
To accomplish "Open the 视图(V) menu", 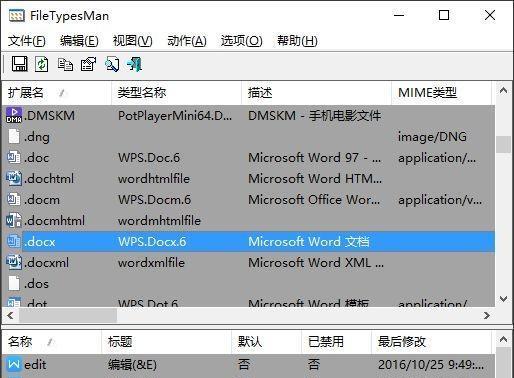I will pyautogui.click(x=132, y=41).
